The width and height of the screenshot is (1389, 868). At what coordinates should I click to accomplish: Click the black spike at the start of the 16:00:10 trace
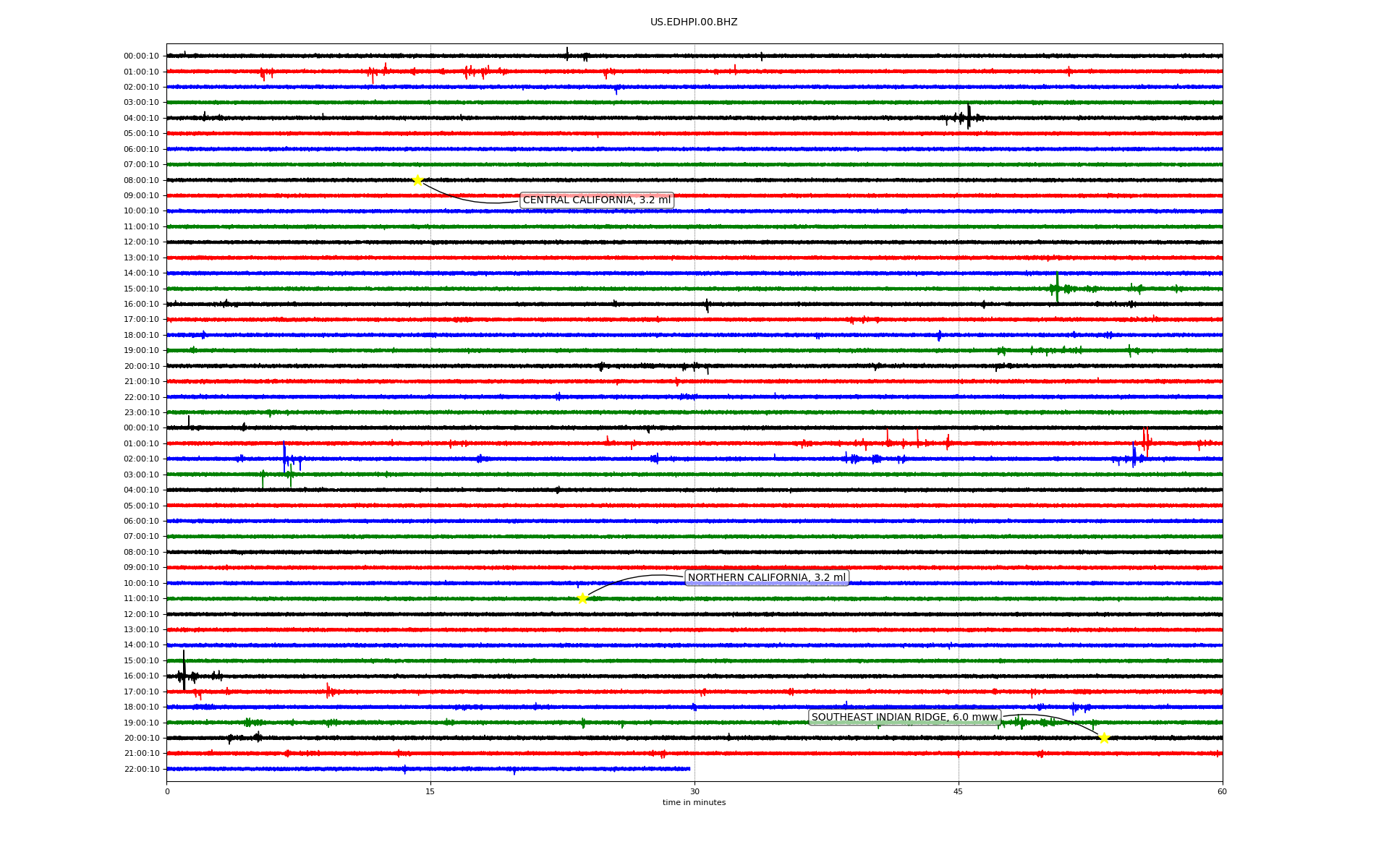[184, 671]
